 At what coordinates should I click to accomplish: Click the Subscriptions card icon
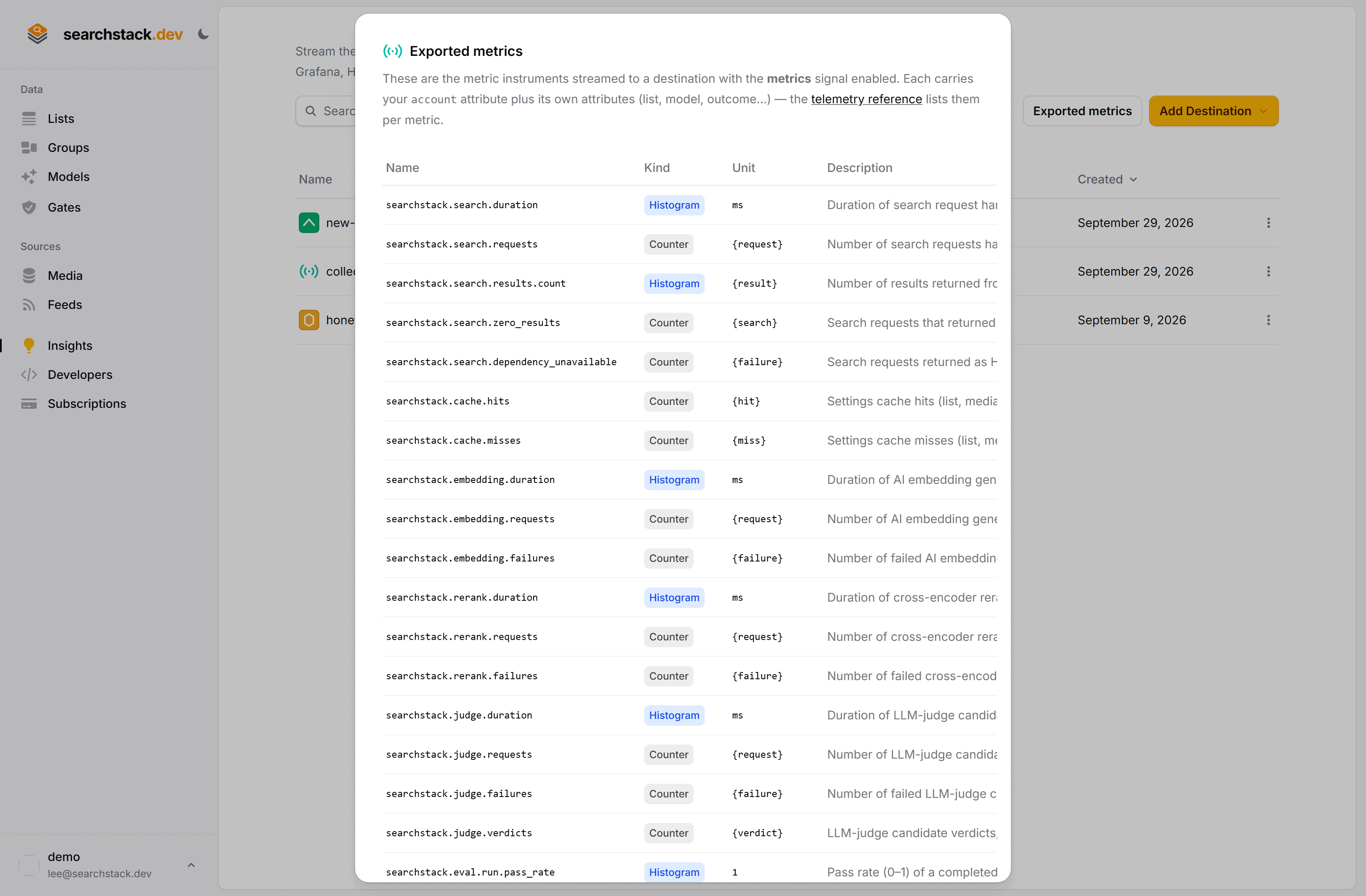click(29, 404)
